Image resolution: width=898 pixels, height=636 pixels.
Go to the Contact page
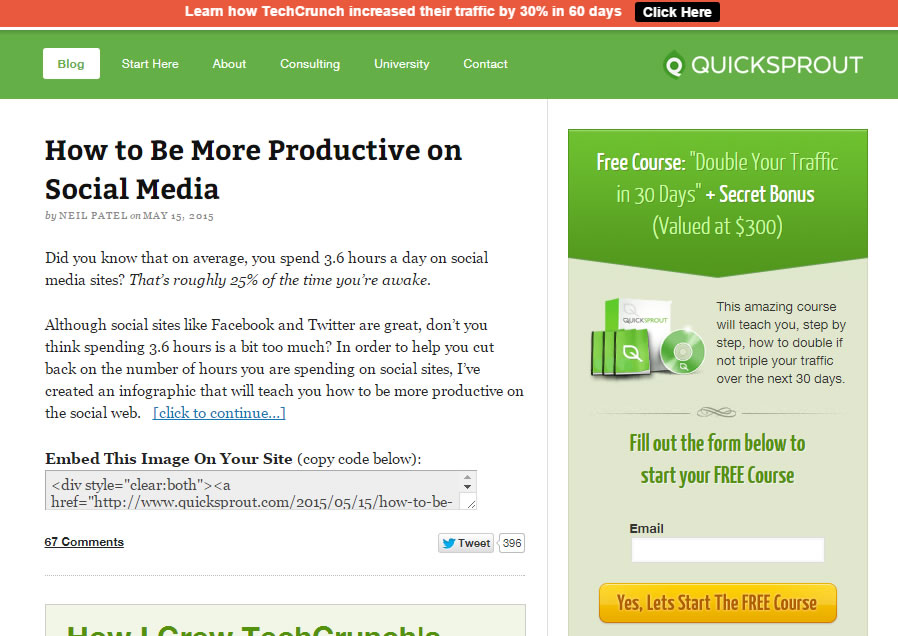pyautogui.click(x=485, y=63)
